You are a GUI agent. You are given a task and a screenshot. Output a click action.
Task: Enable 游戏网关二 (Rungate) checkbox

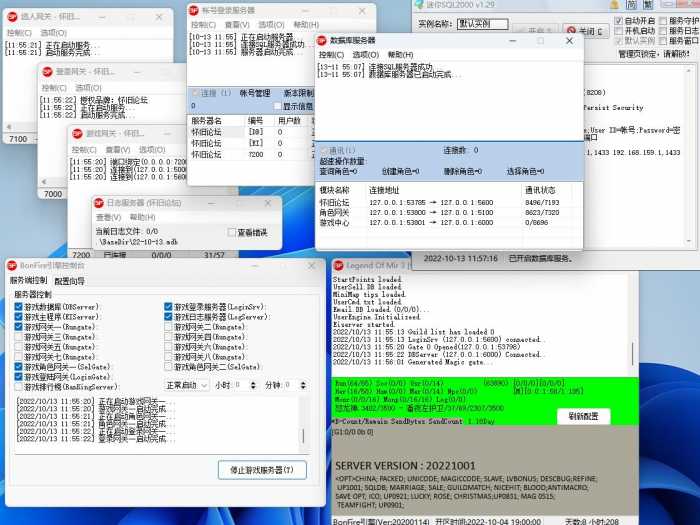[x=168, y=327]
